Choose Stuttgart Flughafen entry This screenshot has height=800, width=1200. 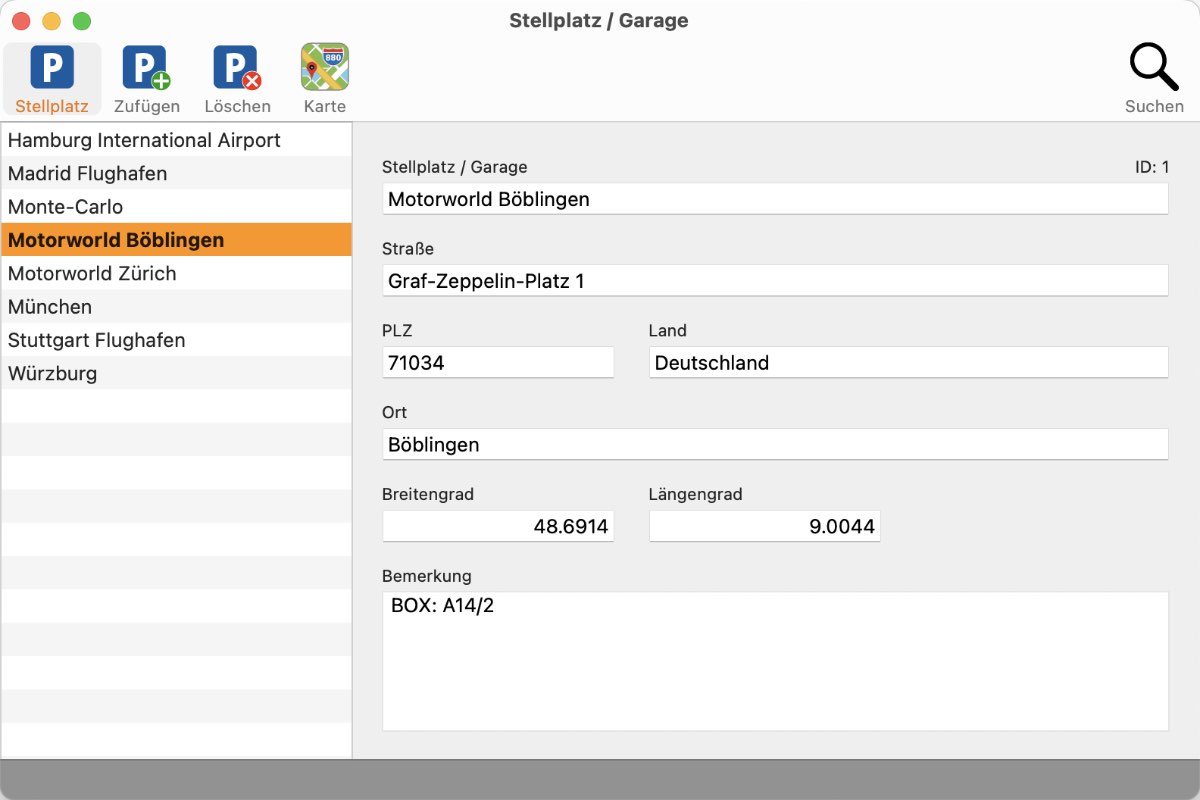(x=176, y=340)
